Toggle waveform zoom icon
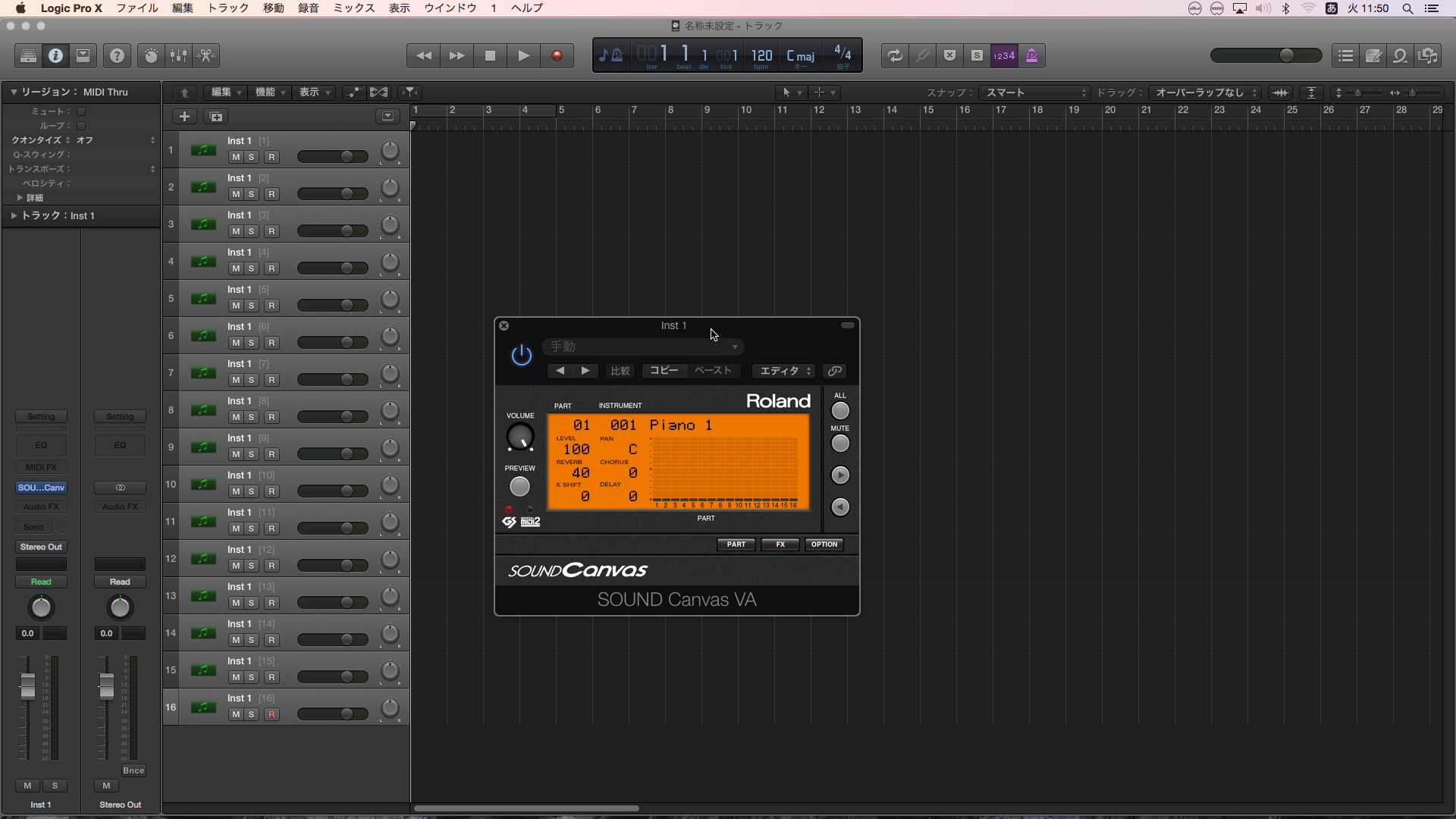The width and height of the screenshot is (1456, 819). pos(1280,93)
